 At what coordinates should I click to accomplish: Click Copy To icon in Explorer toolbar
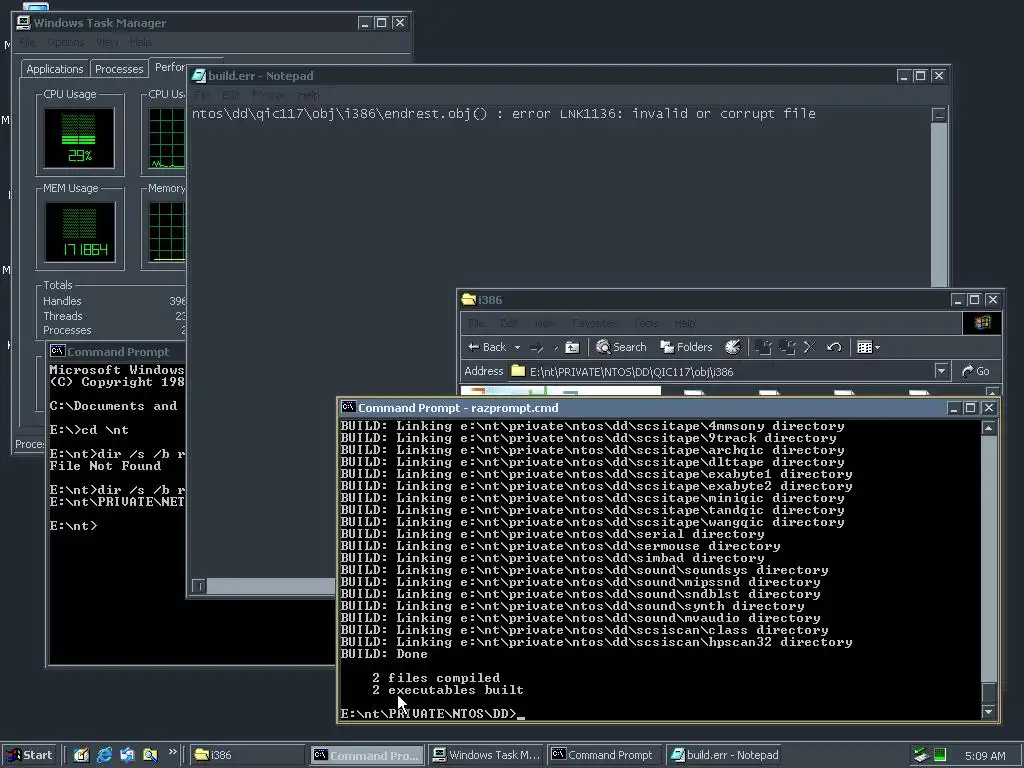pyautogui.click(x=787, y=347)
